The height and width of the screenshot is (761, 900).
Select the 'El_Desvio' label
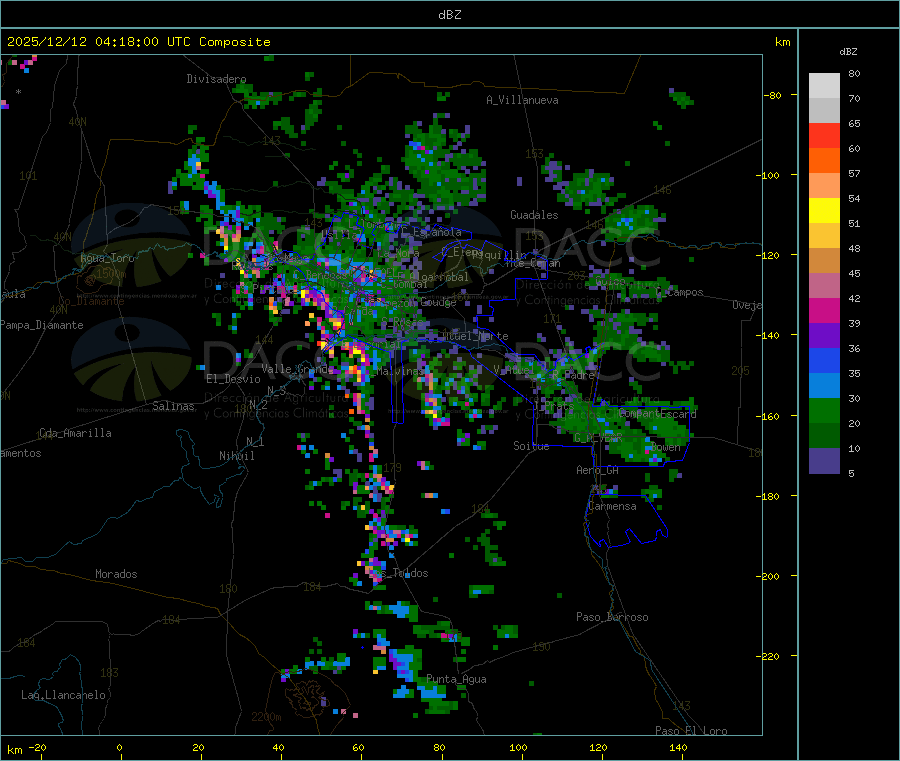[x=233, y=379]
